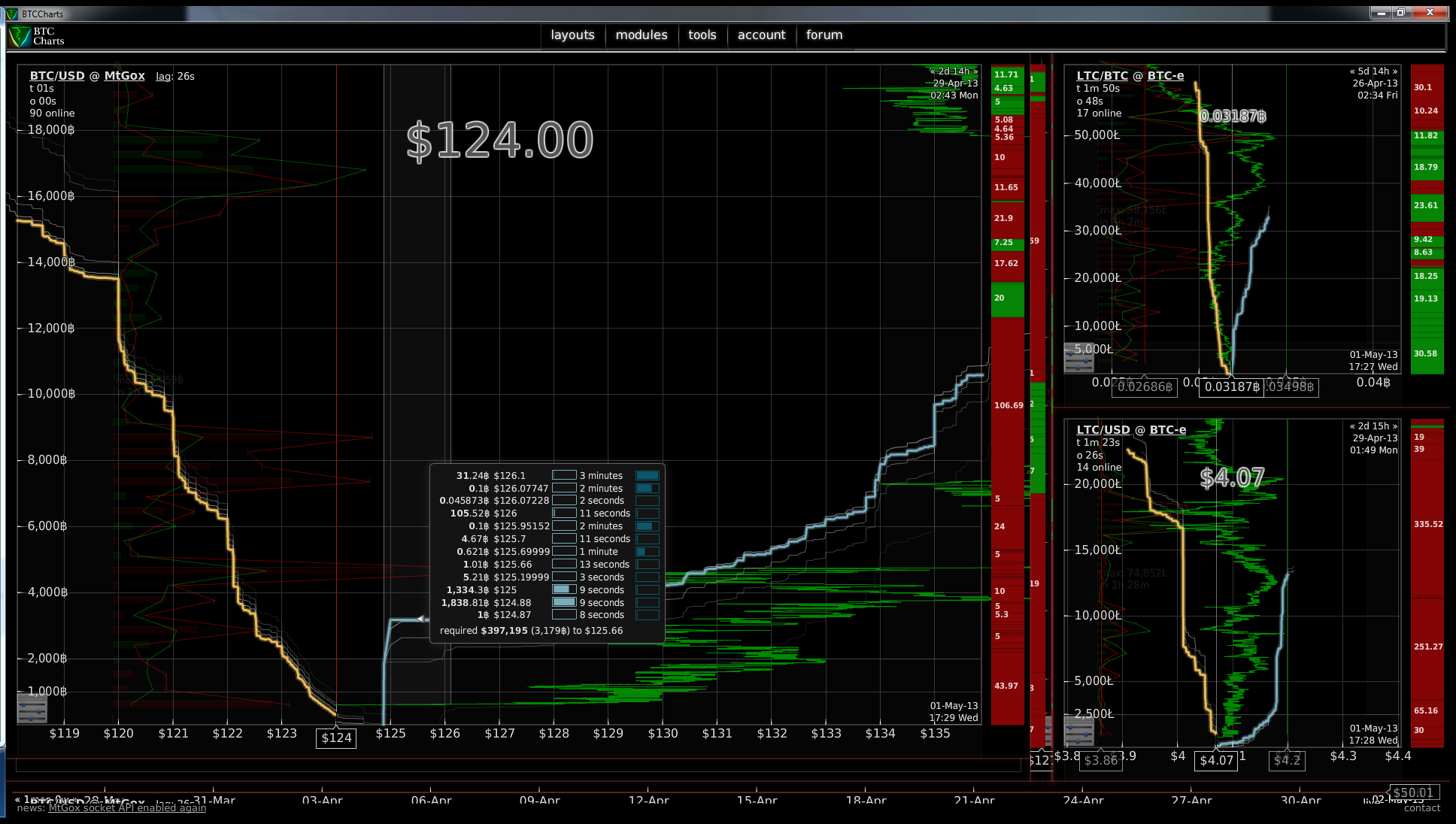Click the « 2d 14h » time range control

pos(954,71)
